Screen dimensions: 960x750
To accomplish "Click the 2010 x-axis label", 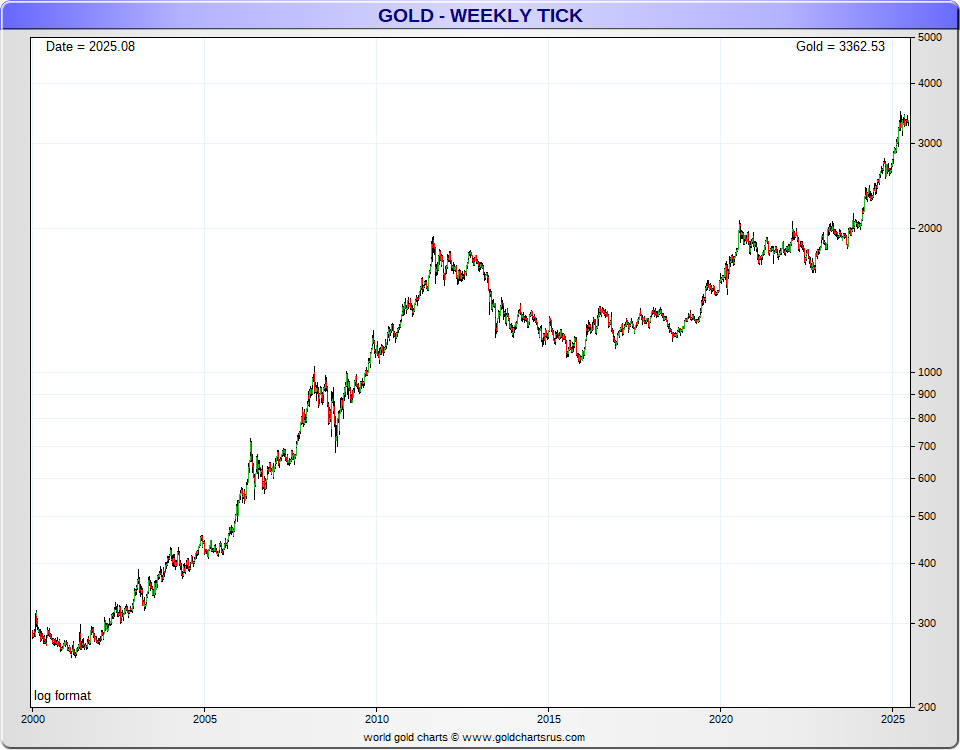I will click(377, 719).
